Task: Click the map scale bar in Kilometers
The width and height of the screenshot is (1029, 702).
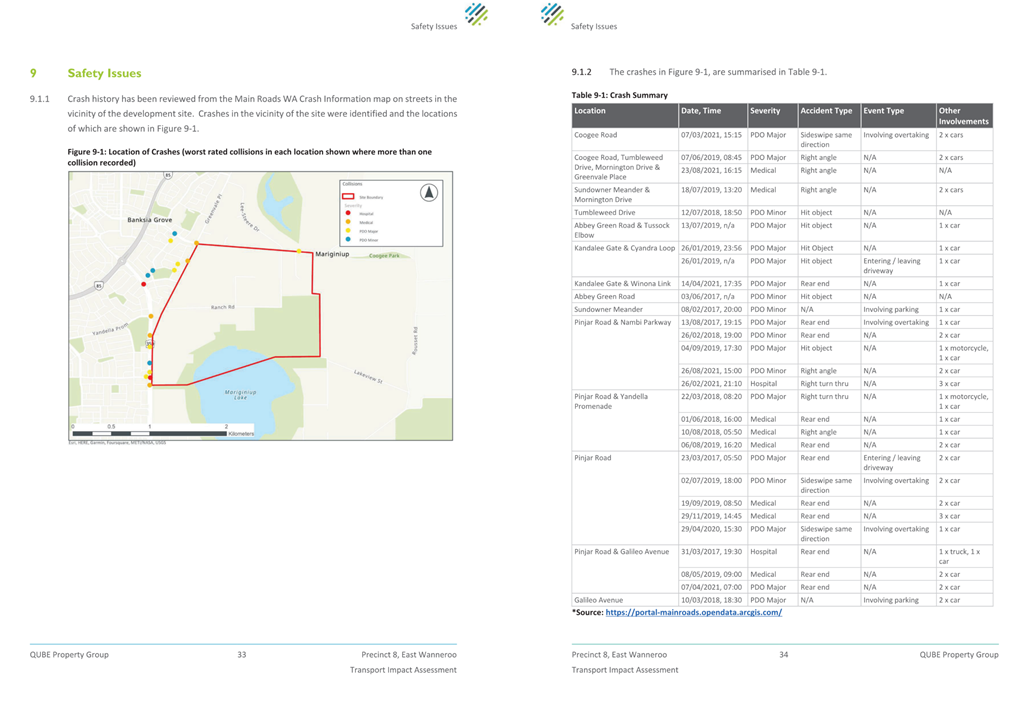Action: point(163,432)
